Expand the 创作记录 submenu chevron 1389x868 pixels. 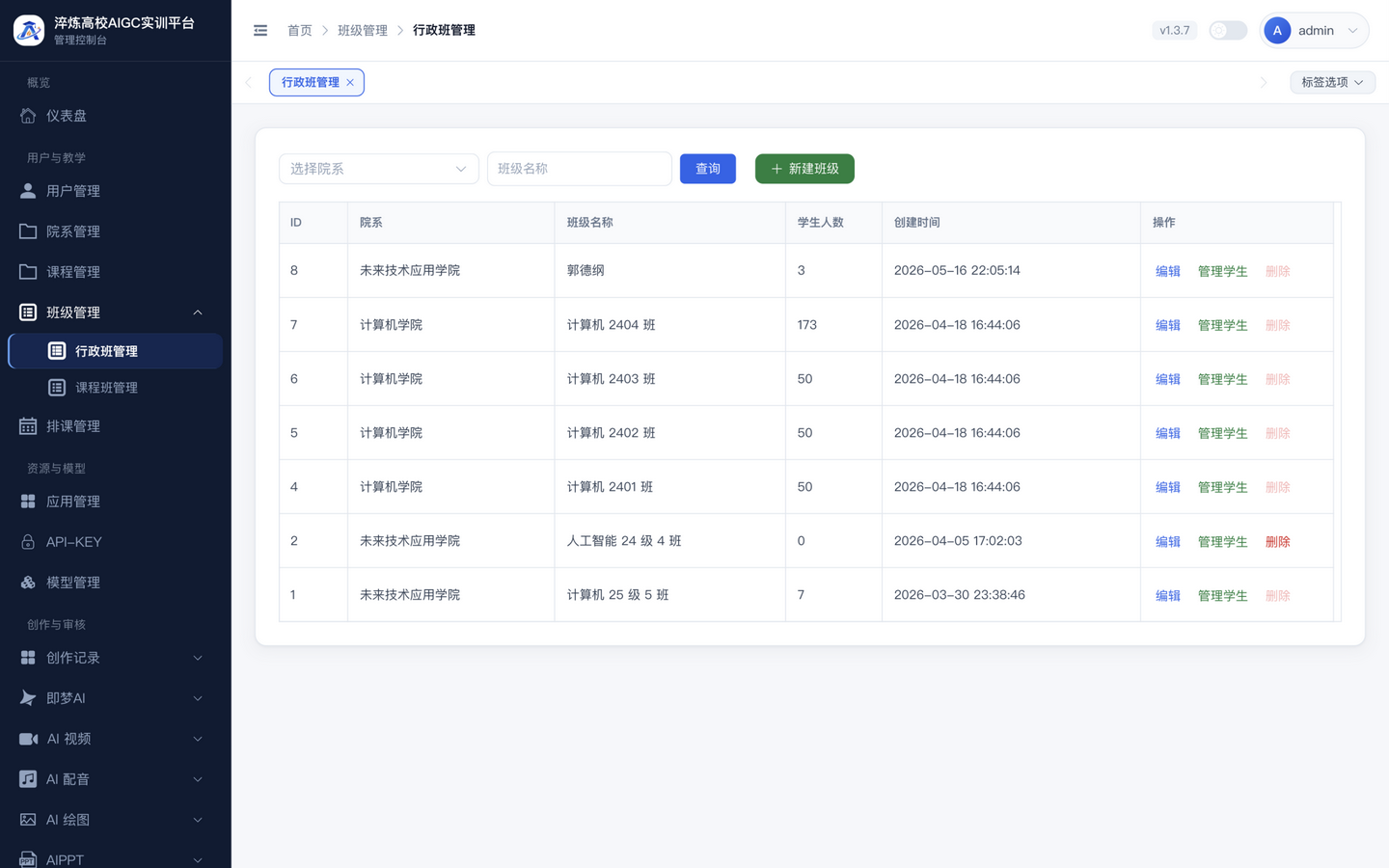(x=198, y=658)
